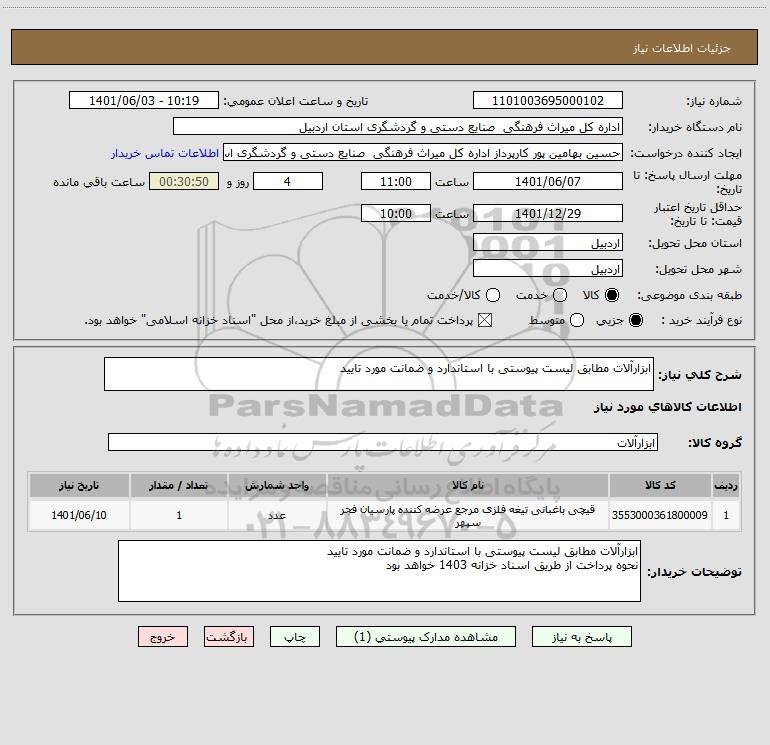Click the ردیف column header

point(726,485)
